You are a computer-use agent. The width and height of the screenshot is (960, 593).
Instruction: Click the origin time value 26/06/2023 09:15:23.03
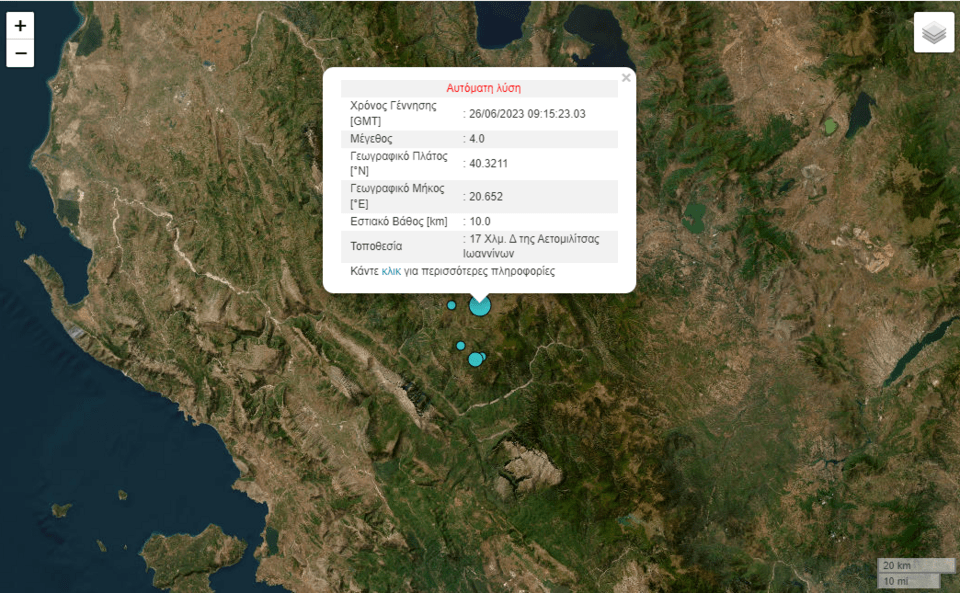(527, 114)
